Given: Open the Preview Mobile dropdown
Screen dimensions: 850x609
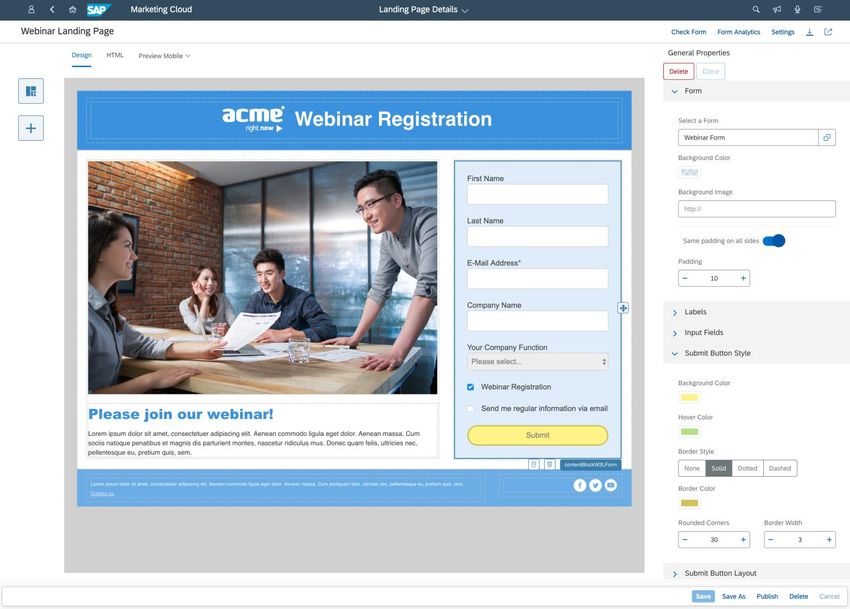Looking at the screenshot, I should pyautogui.click(x=164, y=56).
